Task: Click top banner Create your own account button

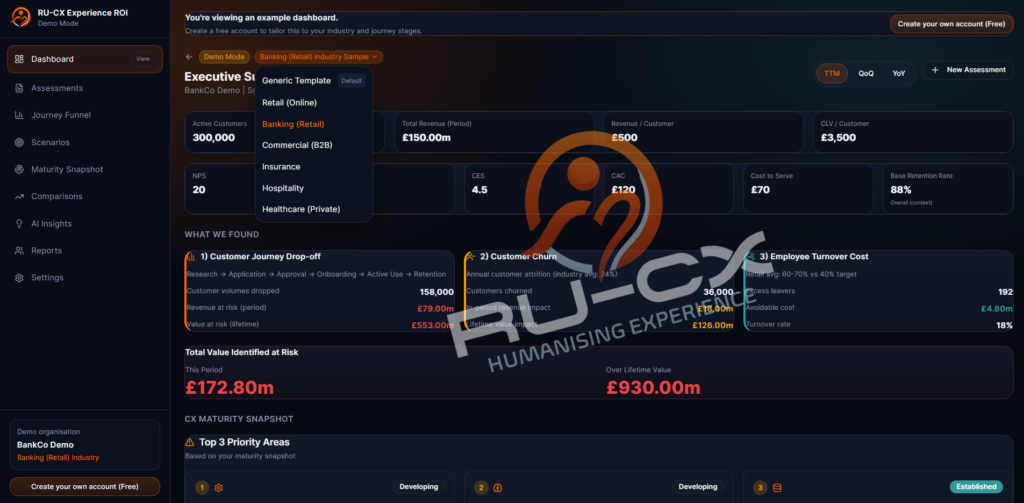Action: tap(950, 24)
